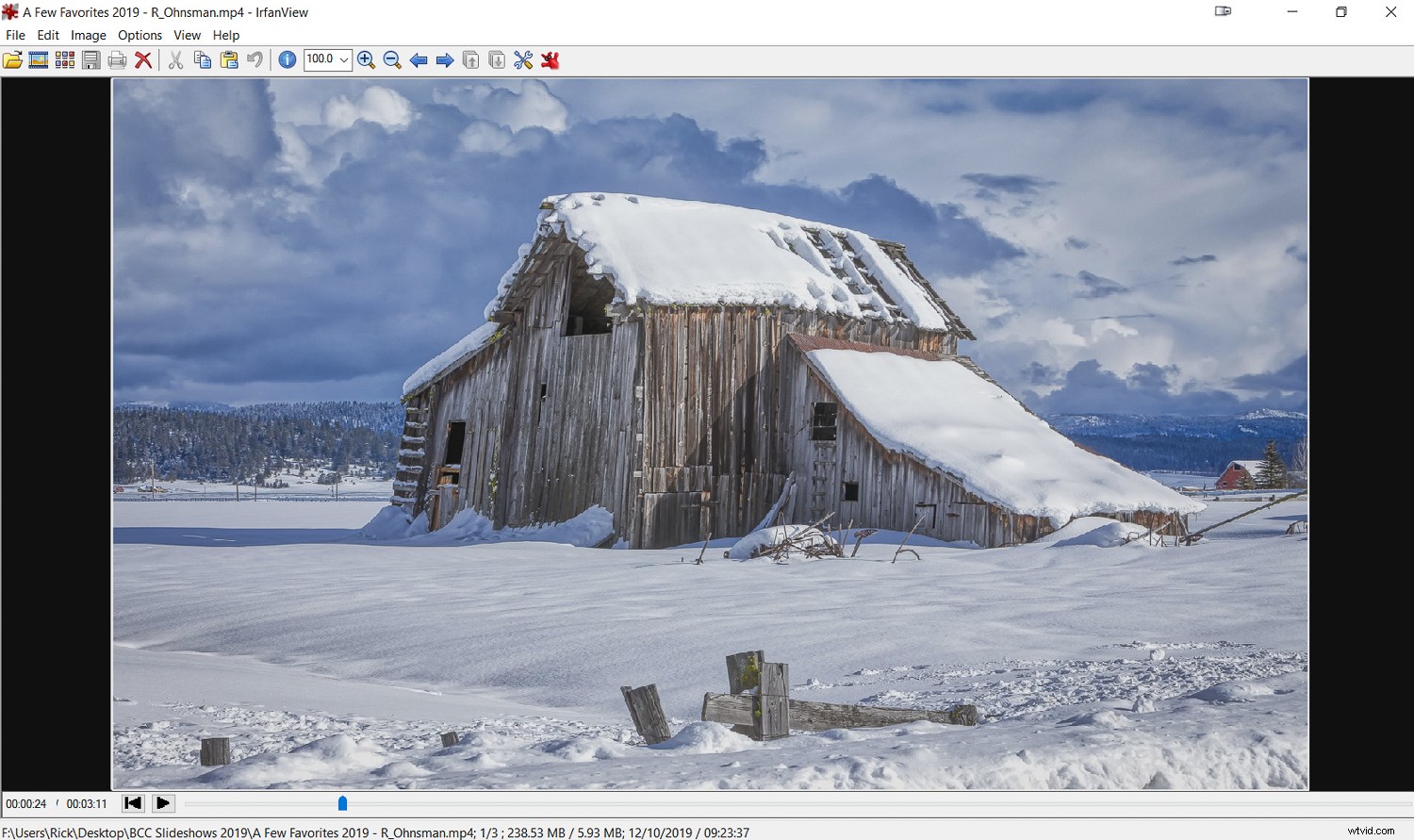1414x840 pixels.
Task: Open the Options menu
Action: point(140,35)
